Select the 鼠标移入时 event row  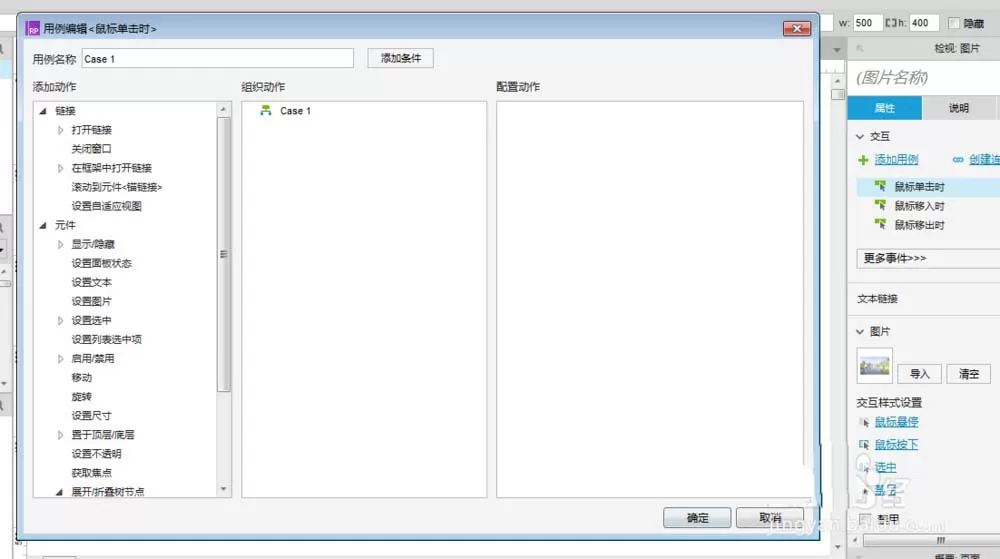[x=928, y=206]
